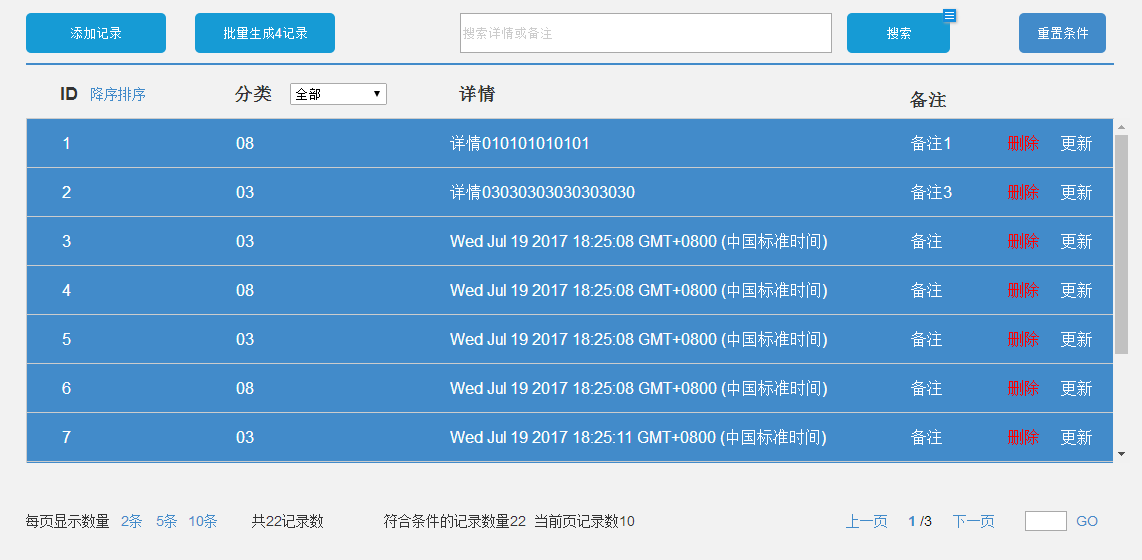This screenshot has width=1142, height=560.
Task: Click the table scrollbar down arrow
Action: click(1121, 454)
